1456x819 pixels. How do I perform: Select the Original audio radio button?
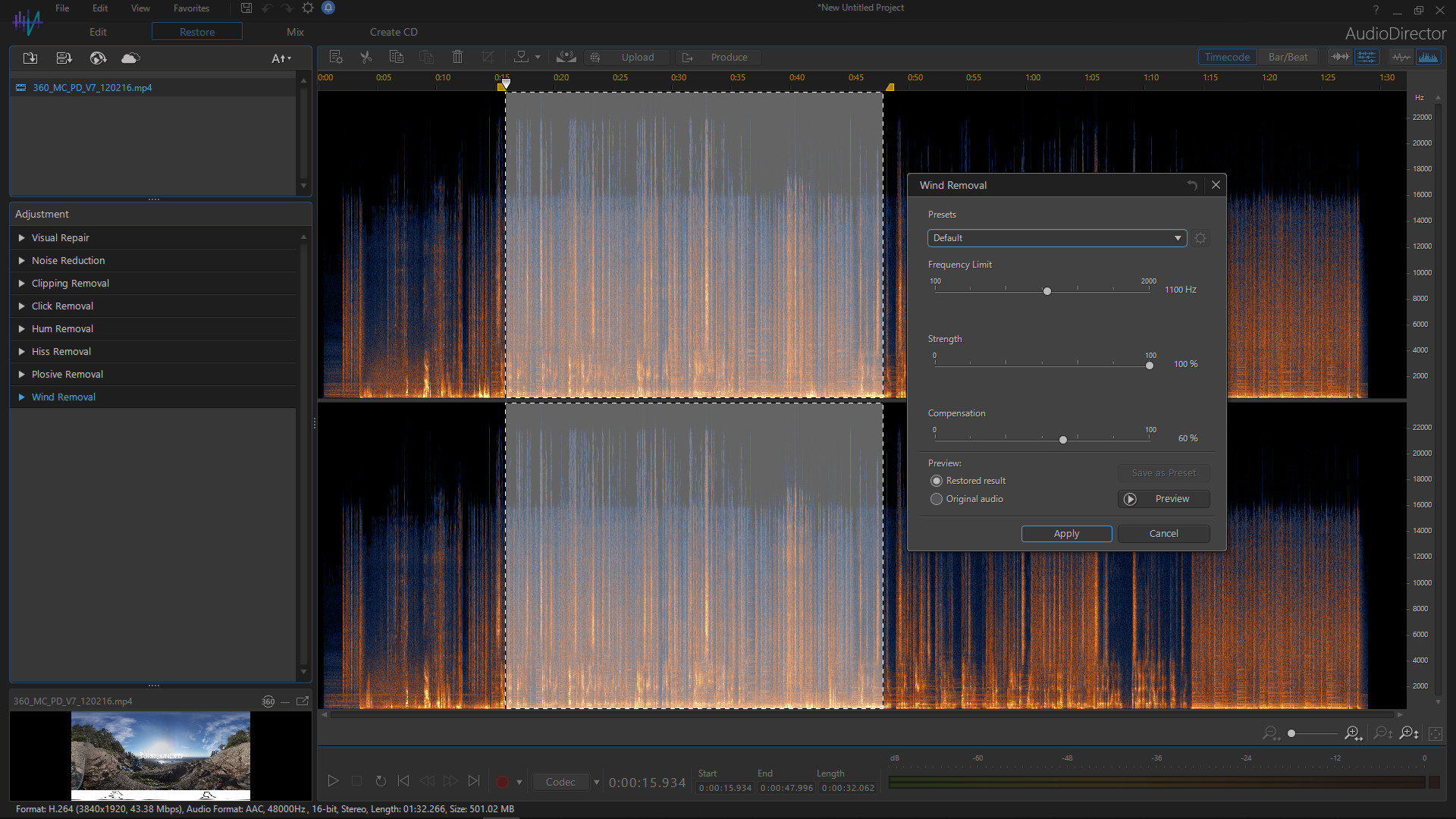coord(937,499)
